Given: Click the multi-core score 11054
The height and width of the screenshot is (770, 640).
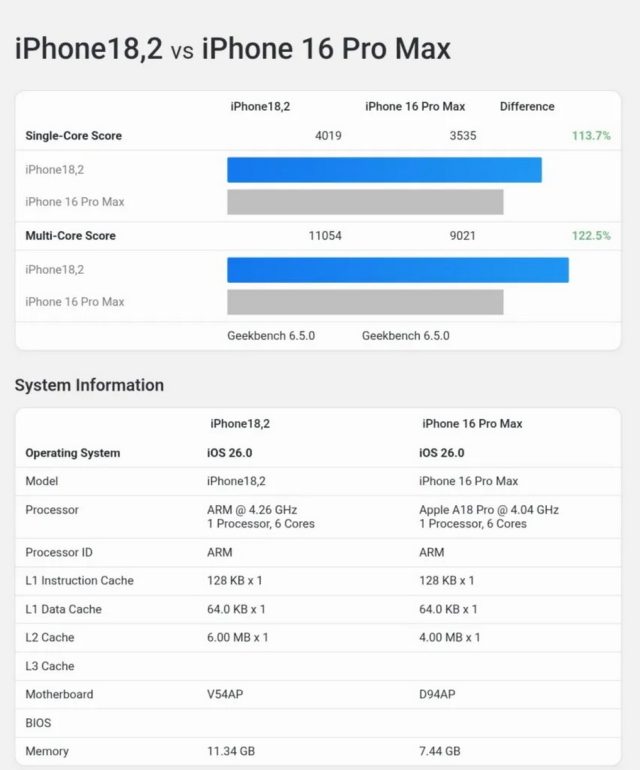Looking at the screenshot, I should click(325, 236).
